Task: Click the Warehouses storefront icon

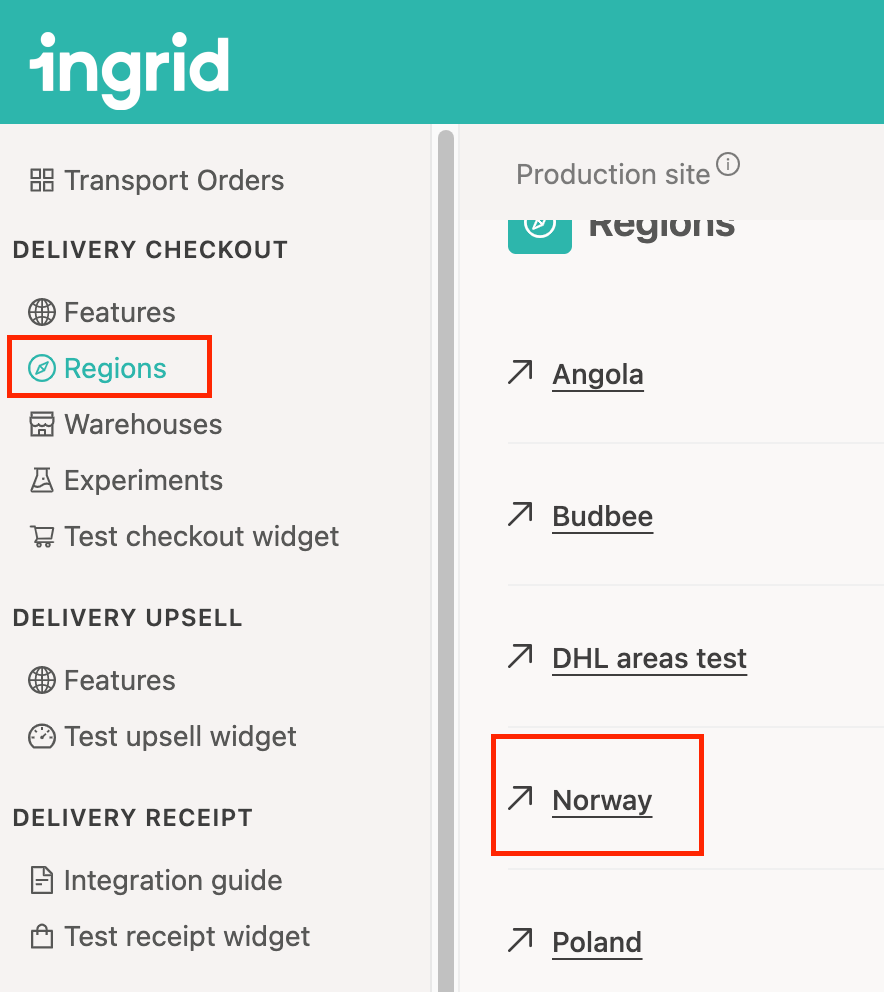Action: (42, 425)
